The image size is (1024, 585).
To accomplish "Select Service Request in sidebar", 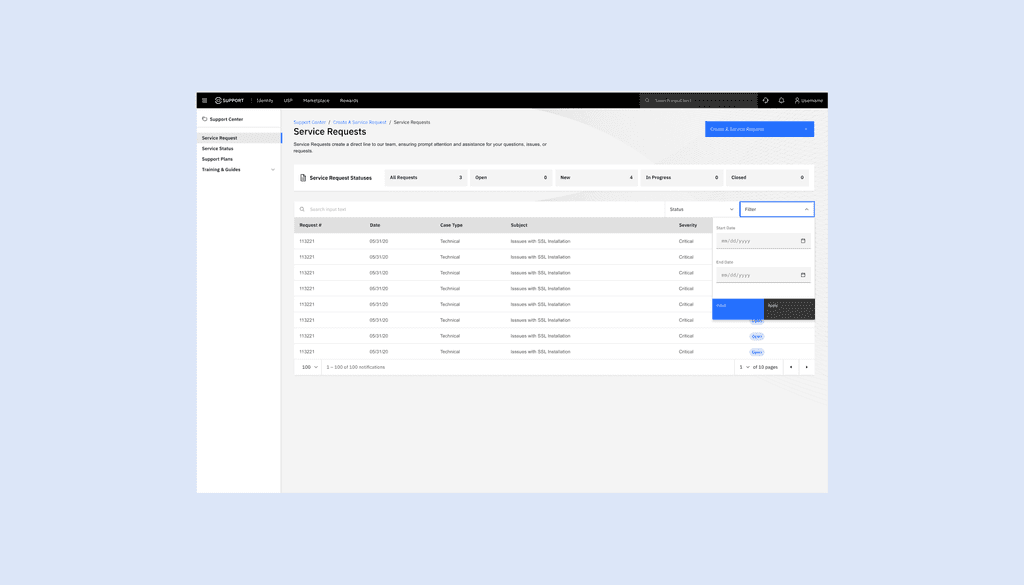I will coord(239,138).
